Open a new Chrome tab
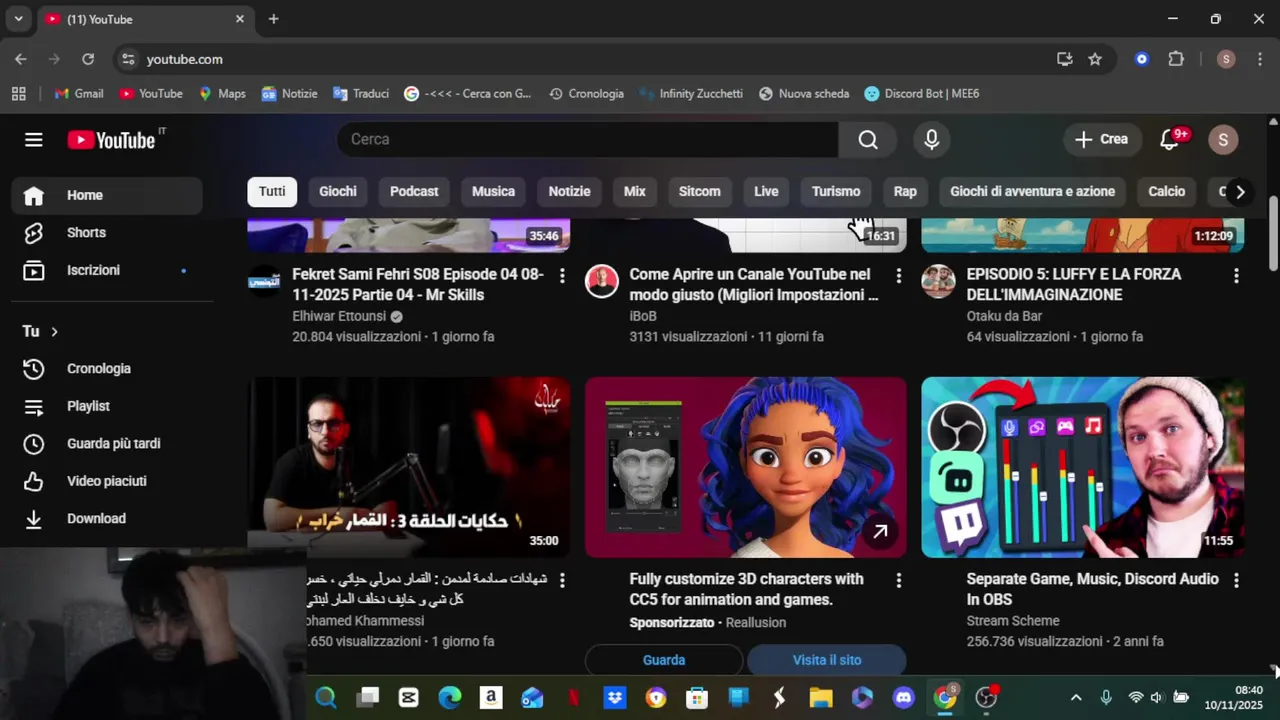 [x=273, y=19]
